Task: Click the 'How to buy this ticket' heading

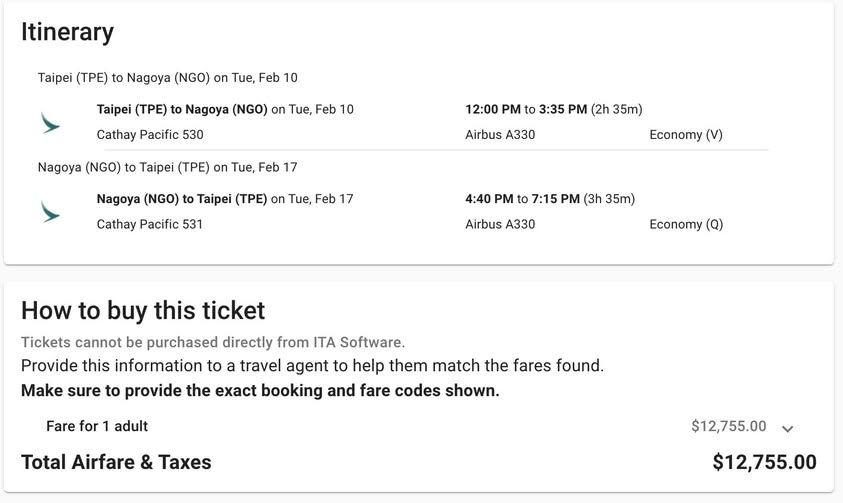Action: pyautogui.click(x=143, y=310)
